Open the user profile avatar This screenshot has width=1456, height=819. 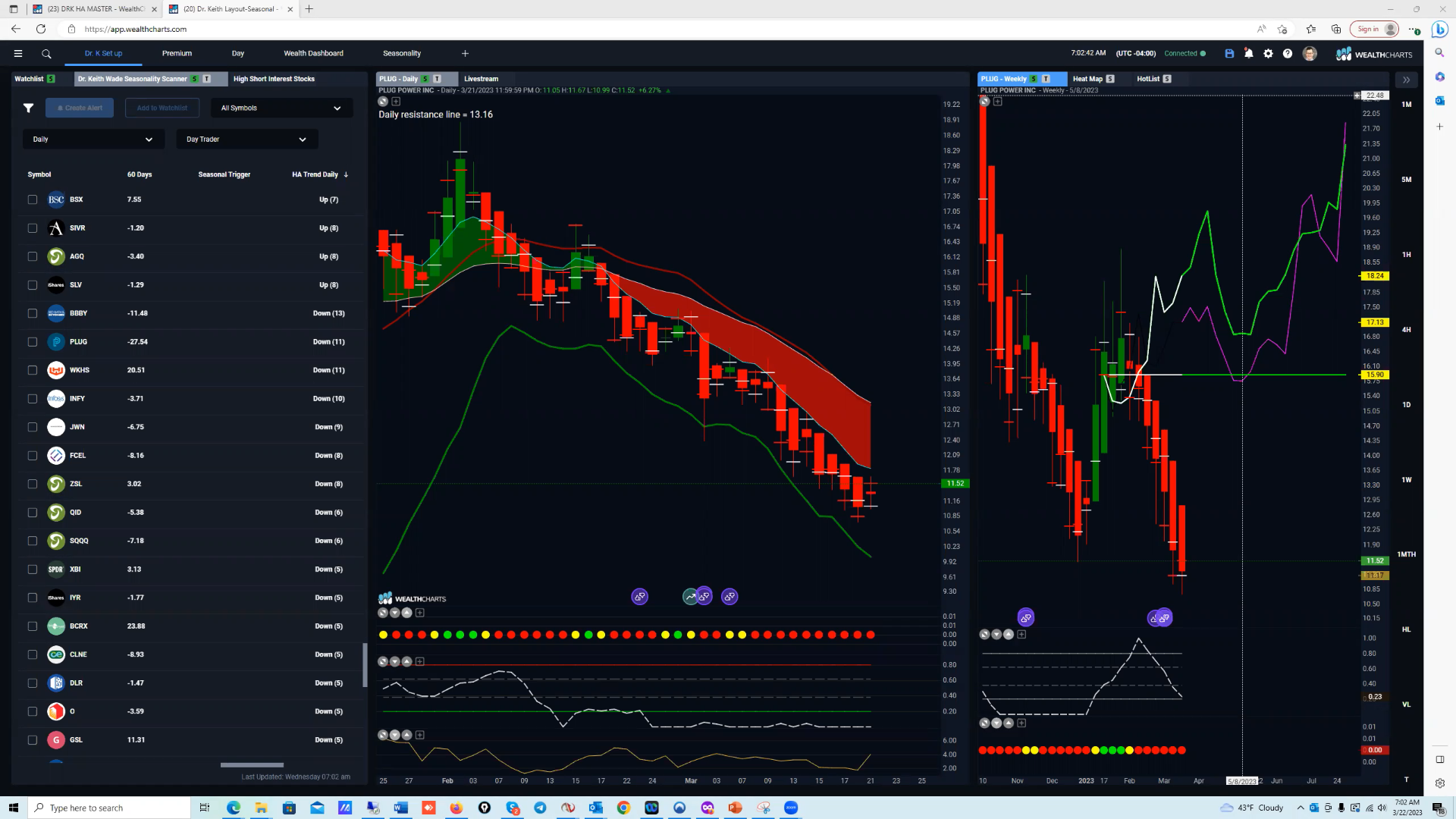[1310, 54]
